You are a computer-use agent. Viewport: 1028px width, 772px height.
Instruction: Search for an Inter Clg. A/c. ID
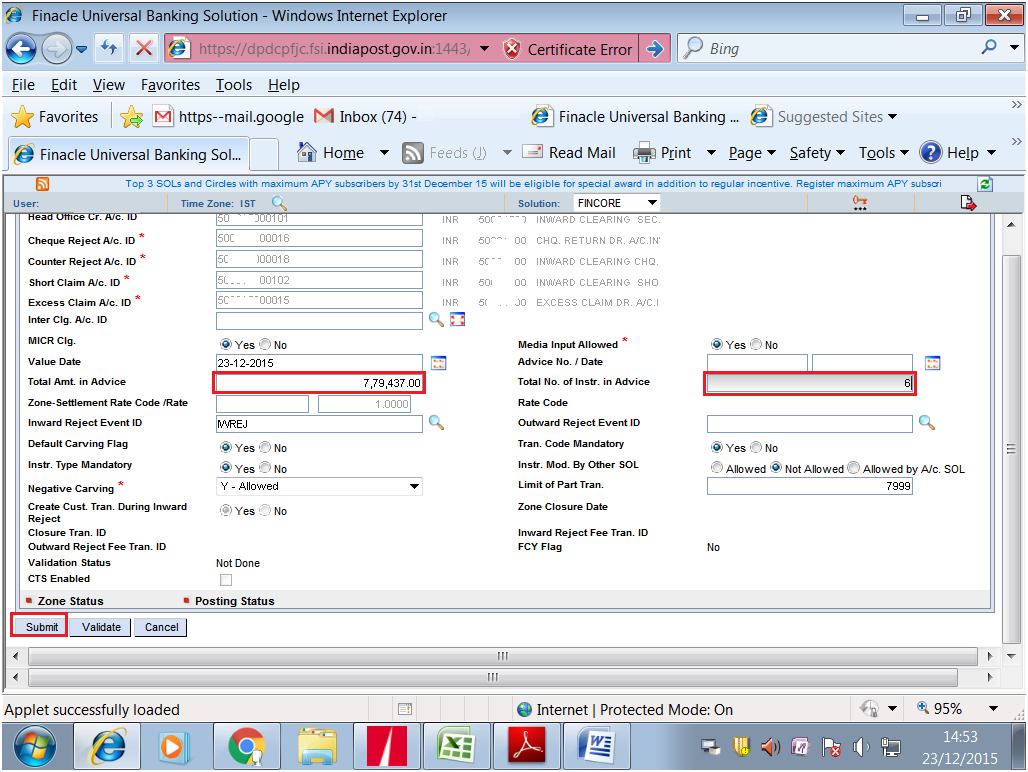tap(436, 319)
